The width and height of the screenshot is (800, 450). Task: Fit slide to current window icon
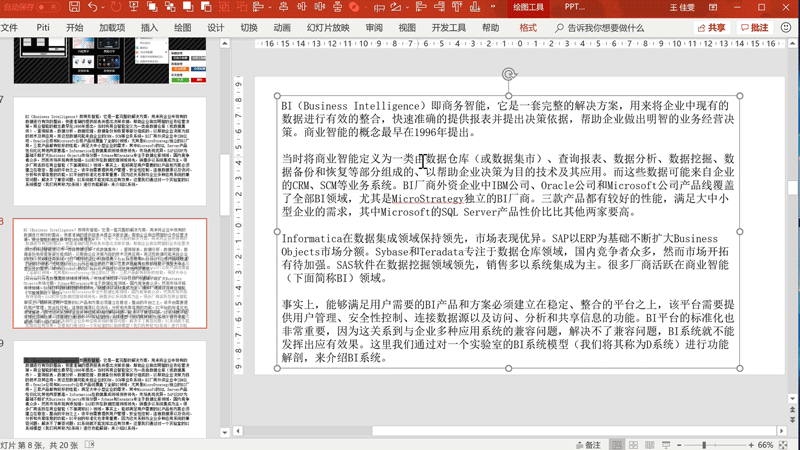click(783, 445)
